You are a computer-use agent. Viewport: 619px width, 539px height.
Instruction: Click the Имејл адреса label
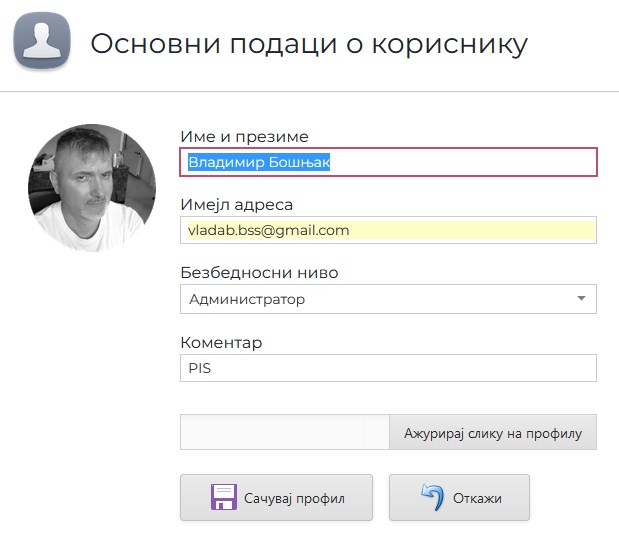[236, 205]
